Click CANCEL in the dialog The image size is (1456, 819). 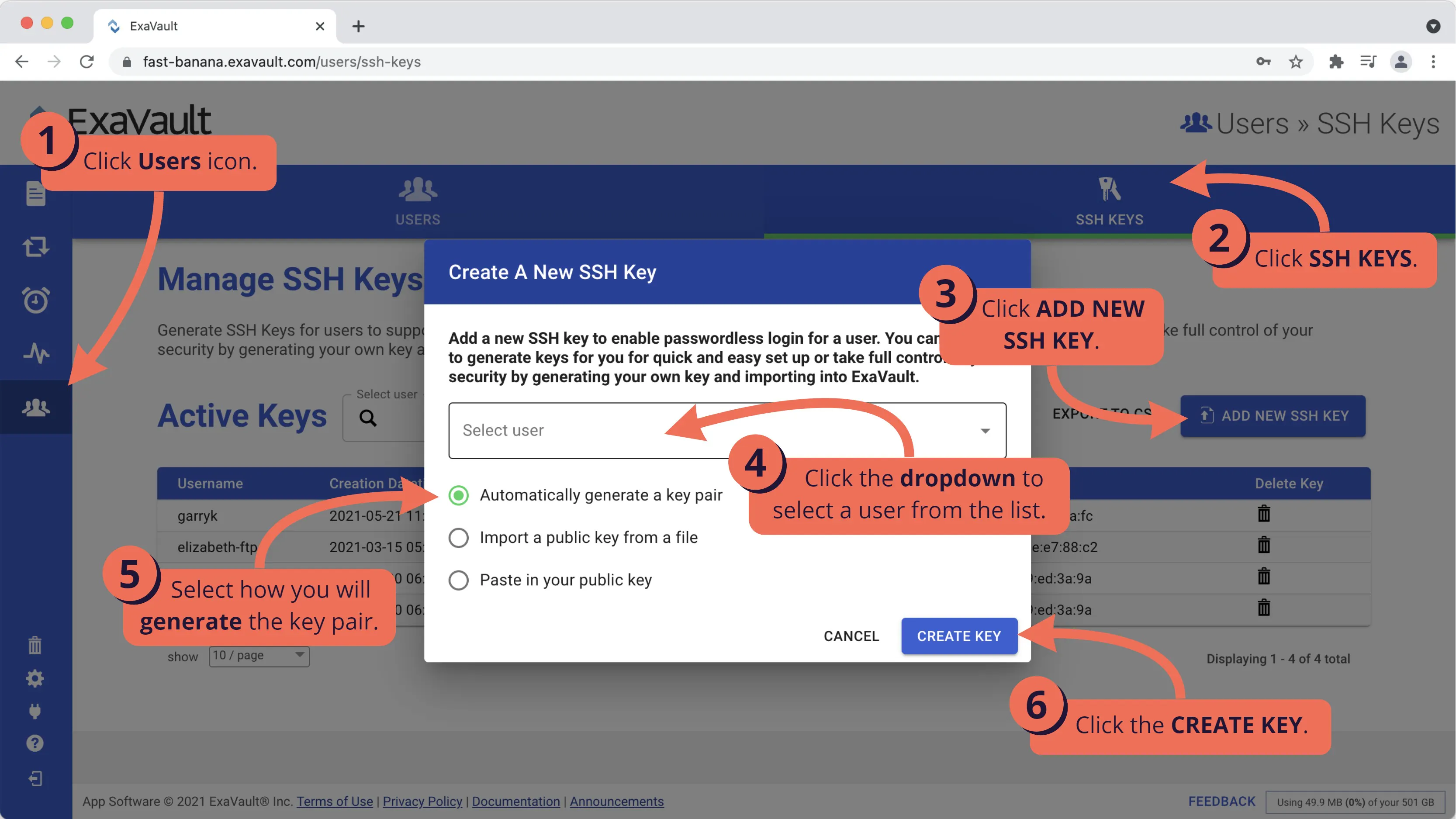(x=851, y=636)
